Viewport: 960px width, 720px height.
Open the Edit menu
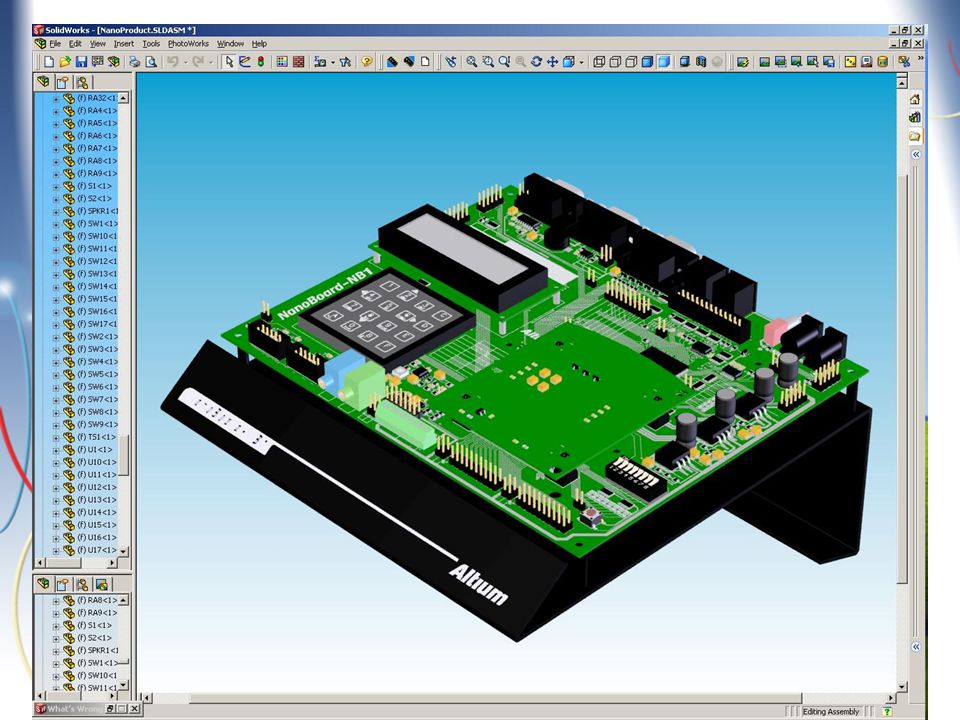tap(75, 44)
